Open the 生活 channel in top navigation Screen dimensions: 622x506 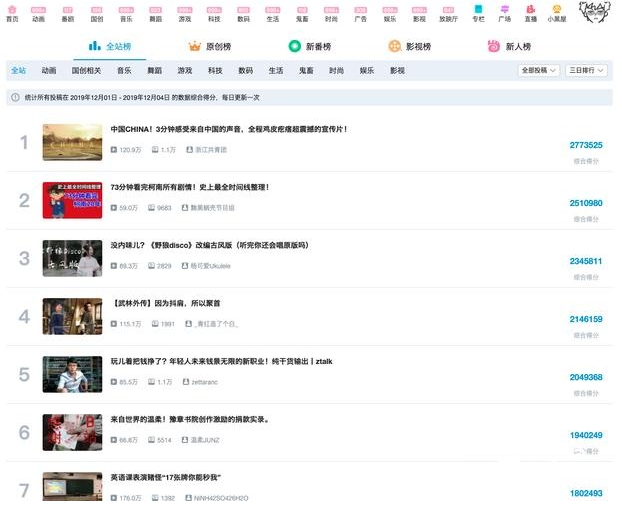(x=273, y=14)
